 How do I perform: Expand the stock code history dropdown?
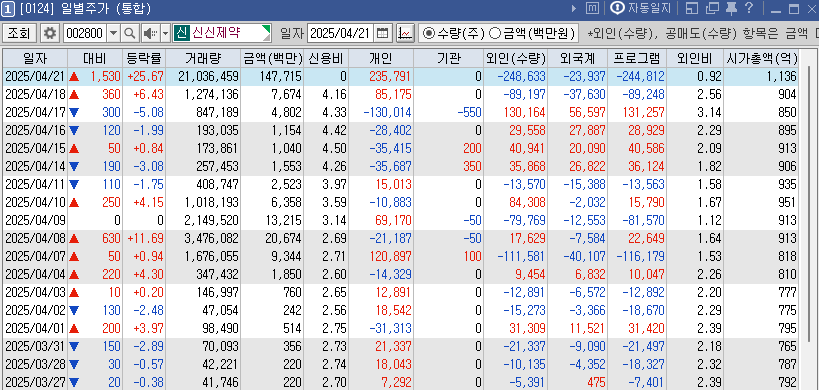114,33
